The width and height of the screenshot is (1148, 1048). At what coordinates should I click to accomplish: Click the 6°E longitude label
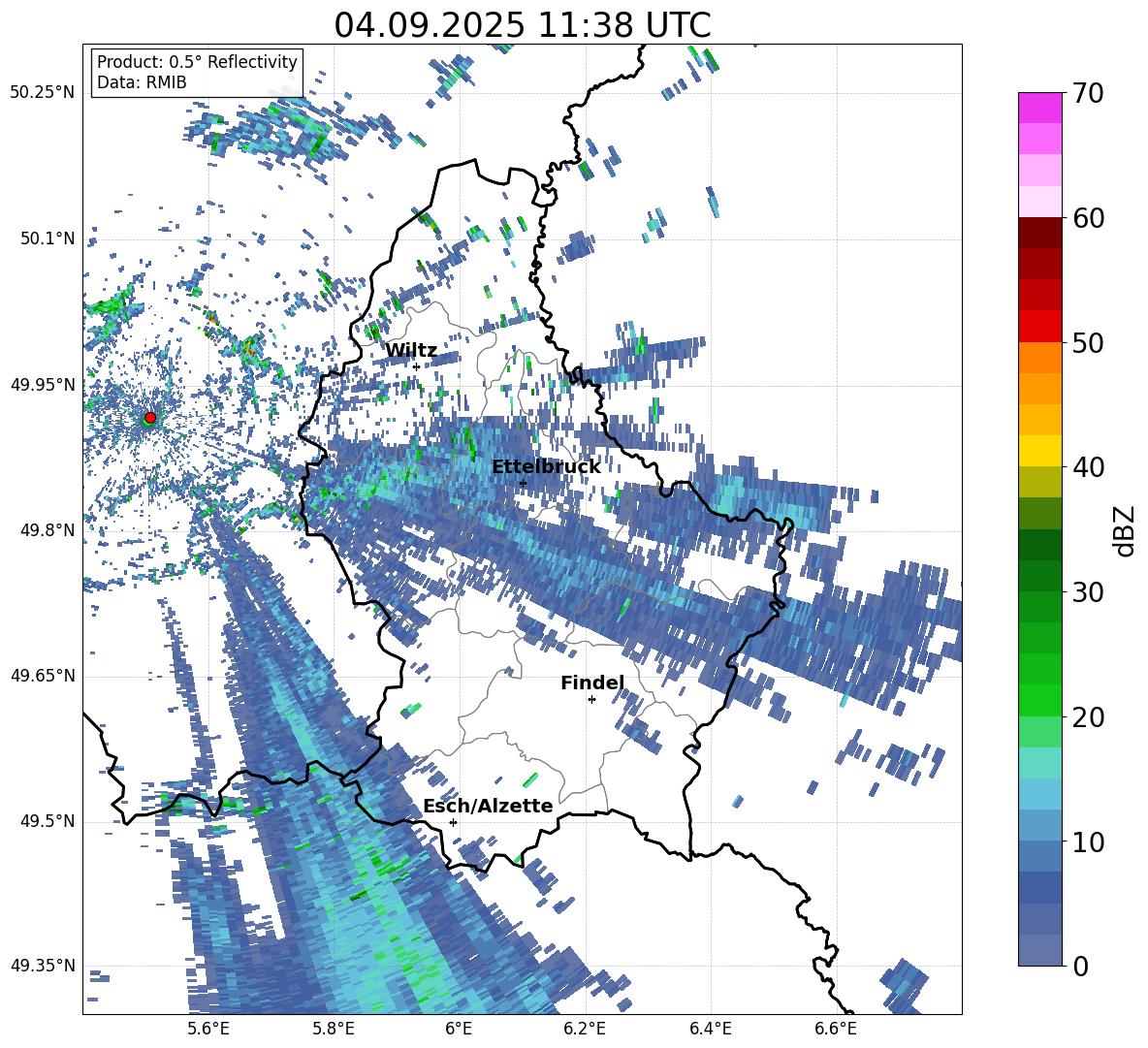[459, 1029]
